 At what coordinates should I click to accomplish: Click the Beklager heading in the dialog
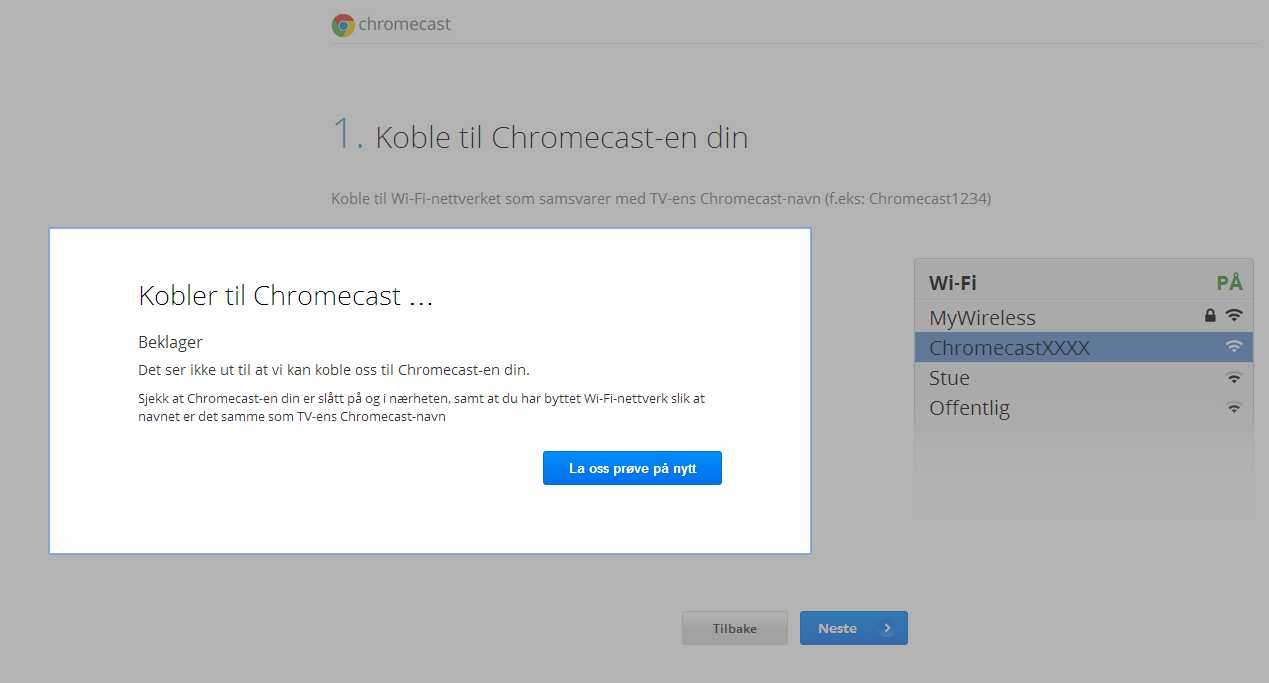pos(170,342)
